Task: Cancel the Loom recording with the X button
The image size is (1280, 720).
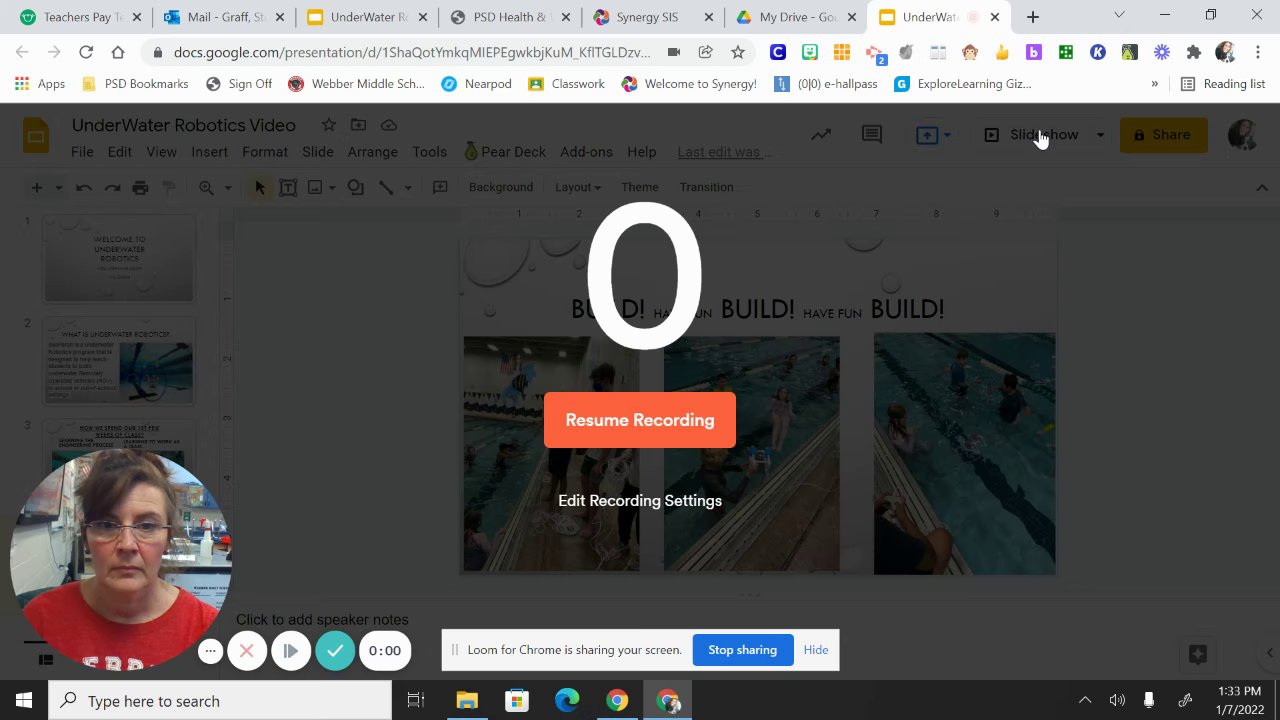Action: click(247, 651)
